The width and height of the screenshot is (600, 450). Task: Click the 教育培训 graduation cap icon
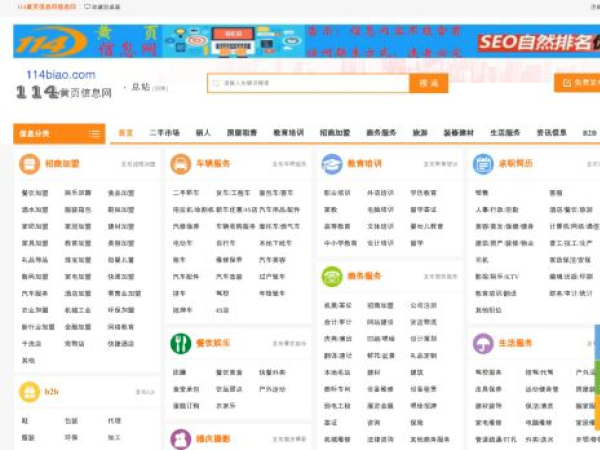pyautogui.click(x=332, y=164)
